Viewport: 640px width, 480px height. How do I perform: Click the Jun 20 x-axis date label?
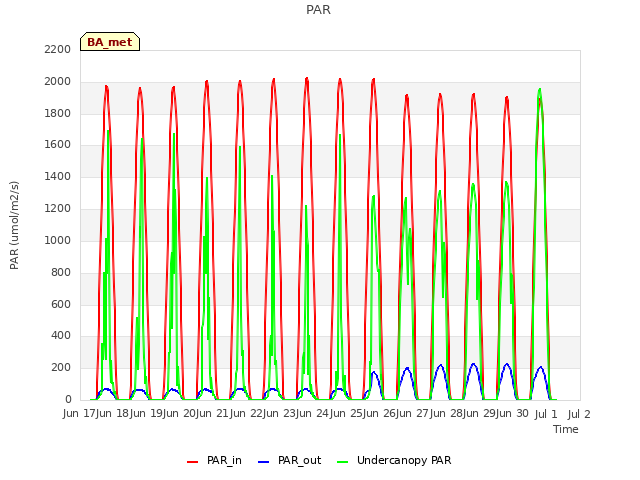[180, 414]
